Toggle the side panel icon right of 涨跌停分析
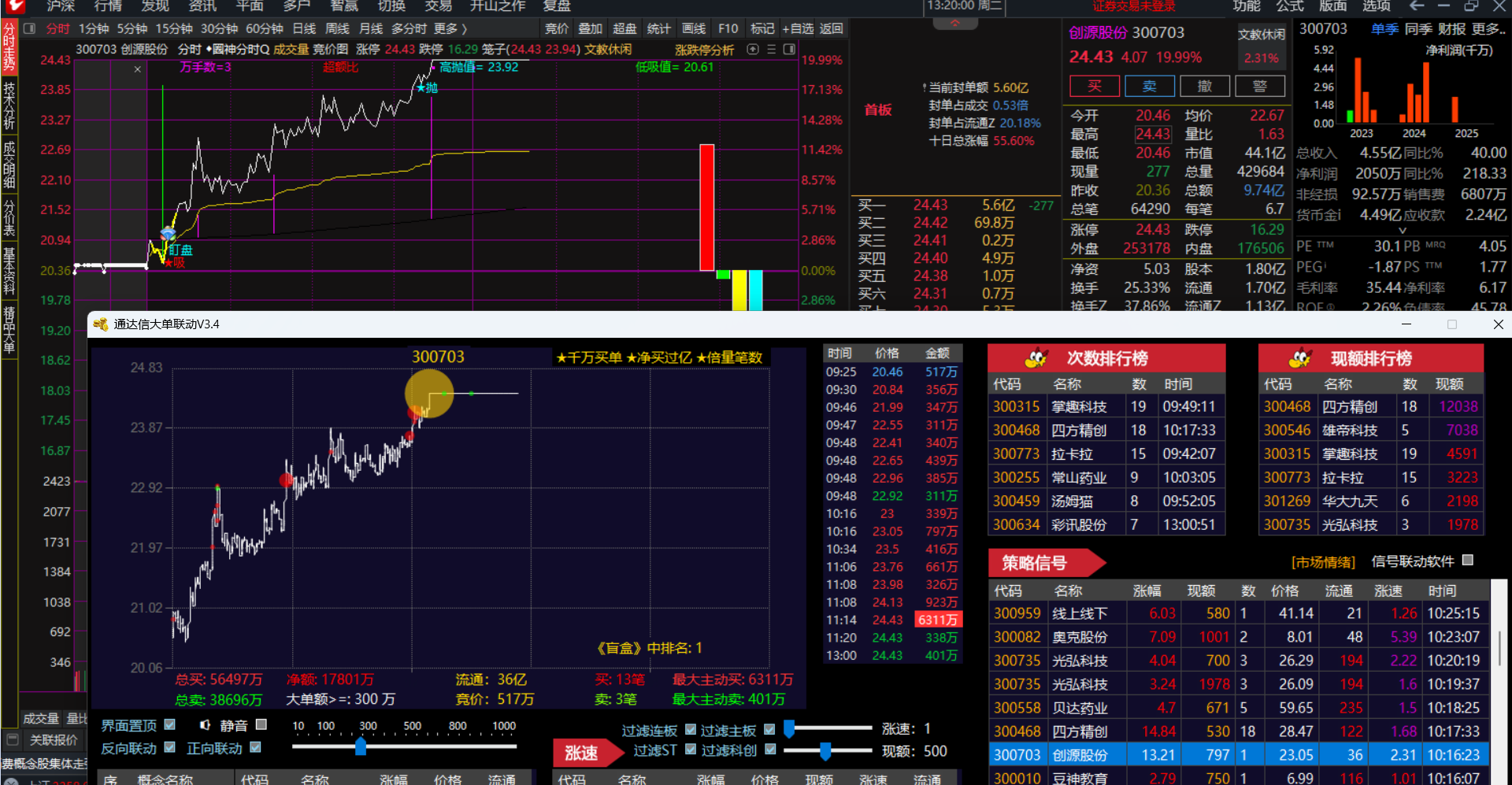 [789, 49]
